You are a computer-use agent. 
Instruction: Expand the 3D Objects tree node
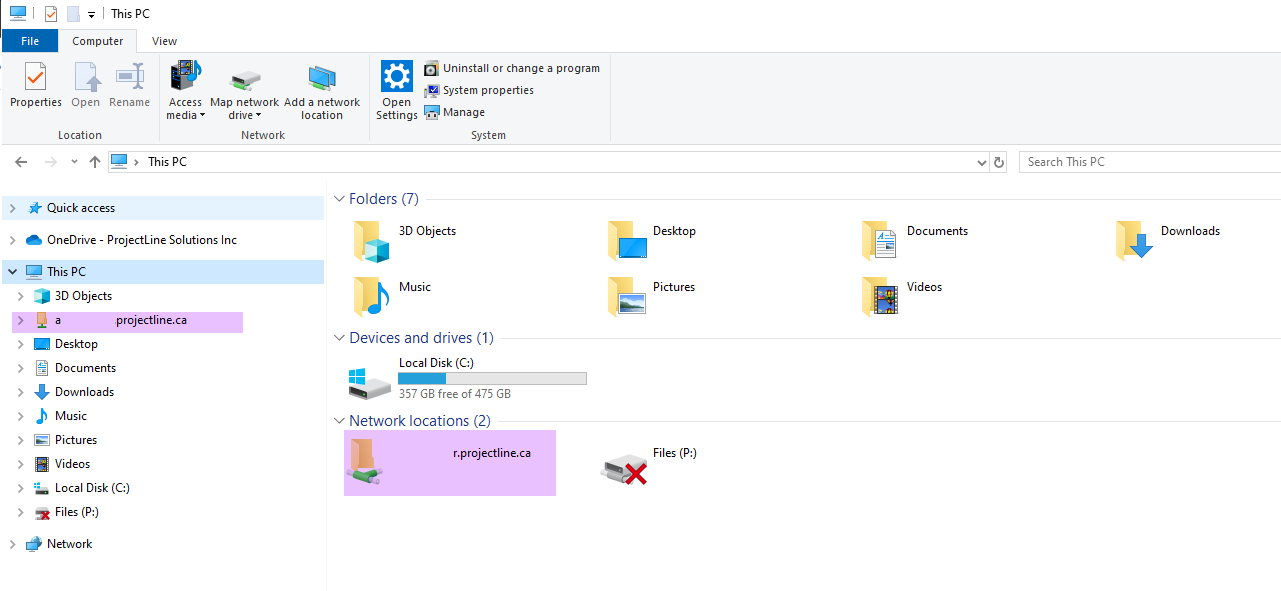[x=21, y=296]
